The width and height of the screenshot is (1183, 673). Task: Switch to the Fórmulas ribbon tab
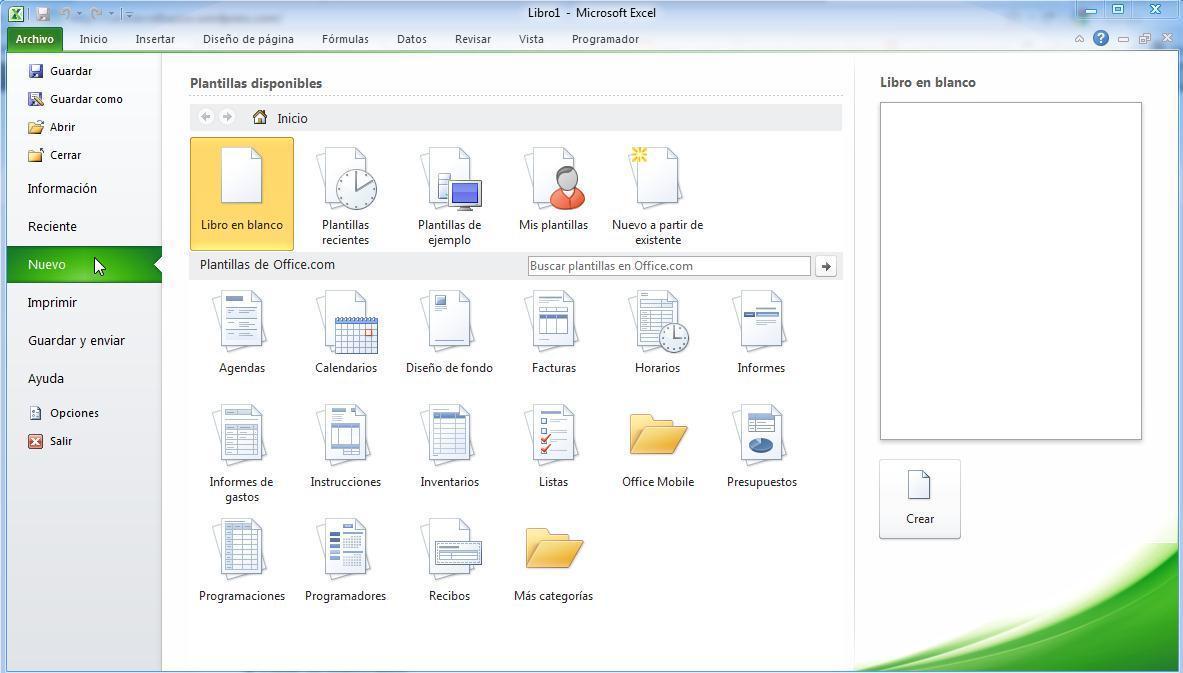pyautogui.click(x=345, y=39)
